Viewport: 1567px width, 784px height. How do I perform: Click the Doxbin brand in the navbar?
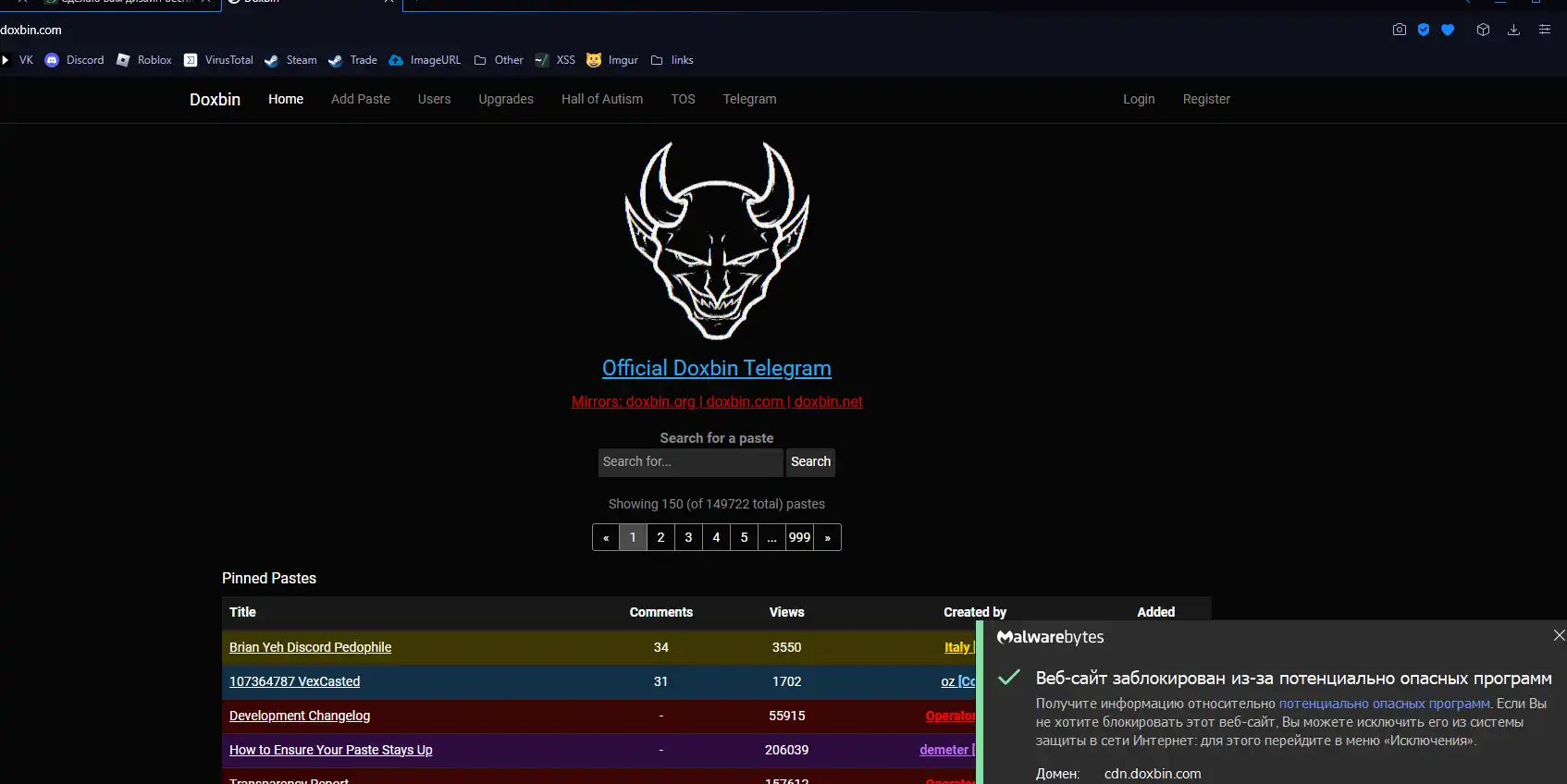pos(215,100)
